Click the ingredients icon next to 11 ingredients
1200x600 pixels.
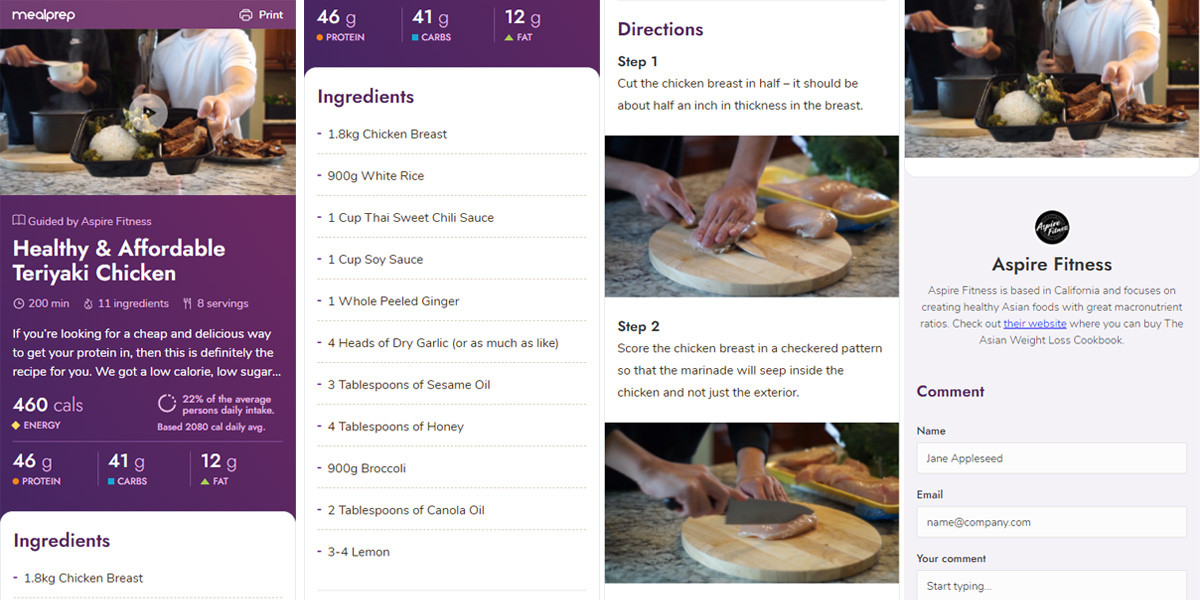(88, 303)
